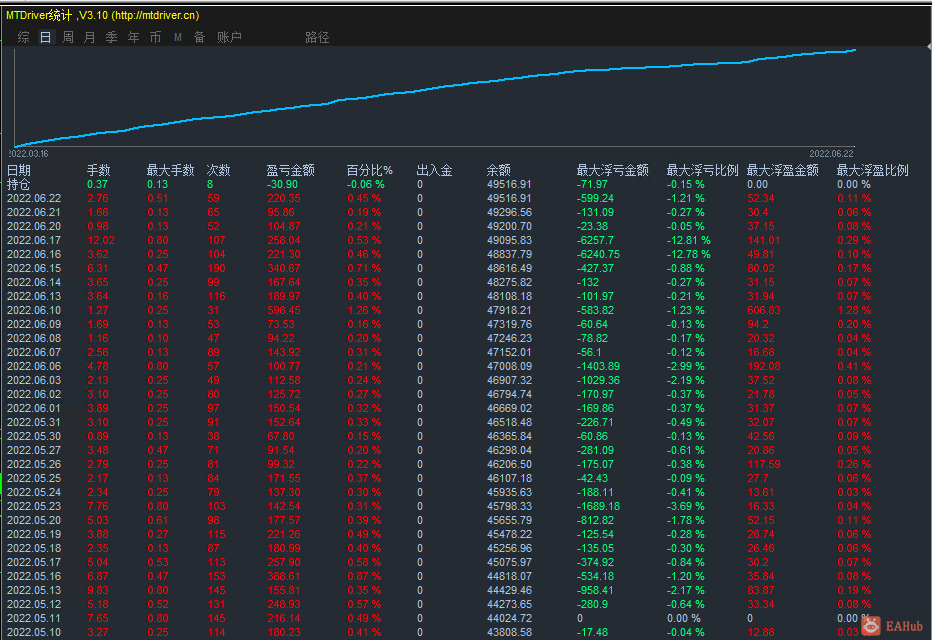Screen dimensions: 932x641
Task: Select the 2022.05.31 date cell
Action: click(34, 422)
